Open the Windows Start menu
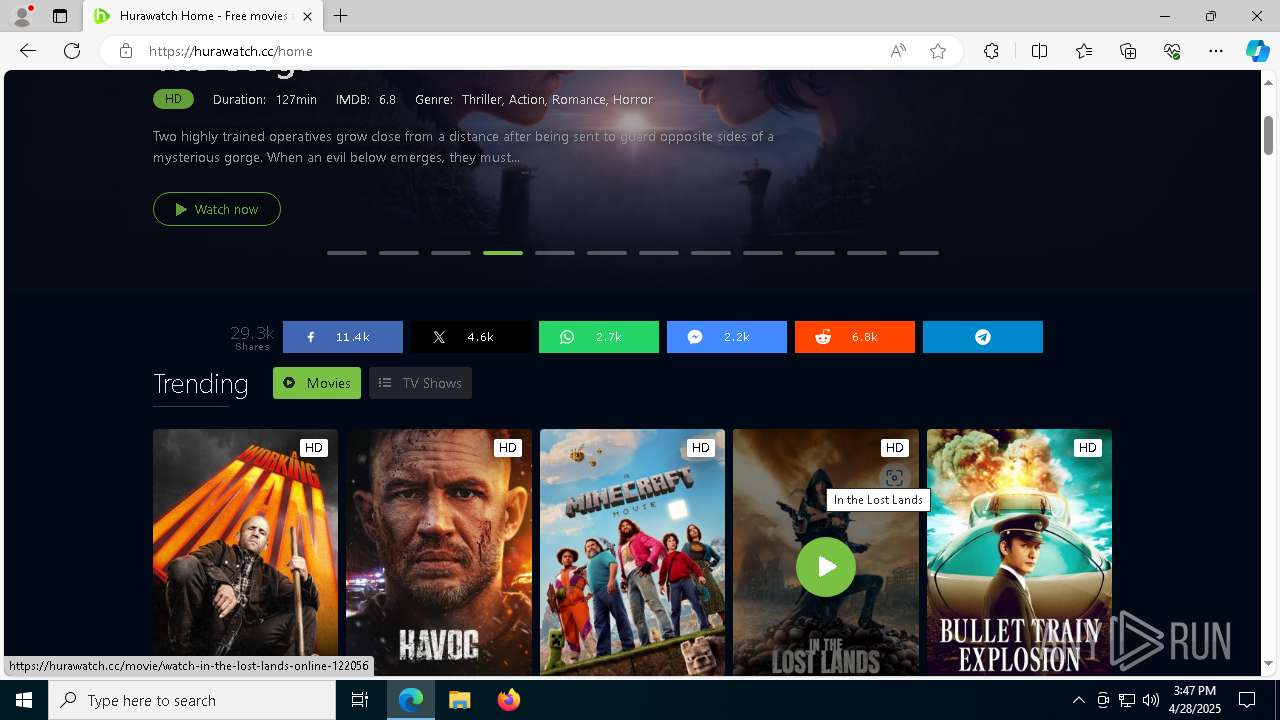The width and height of the screenshot is (1280, 720). 24,700
